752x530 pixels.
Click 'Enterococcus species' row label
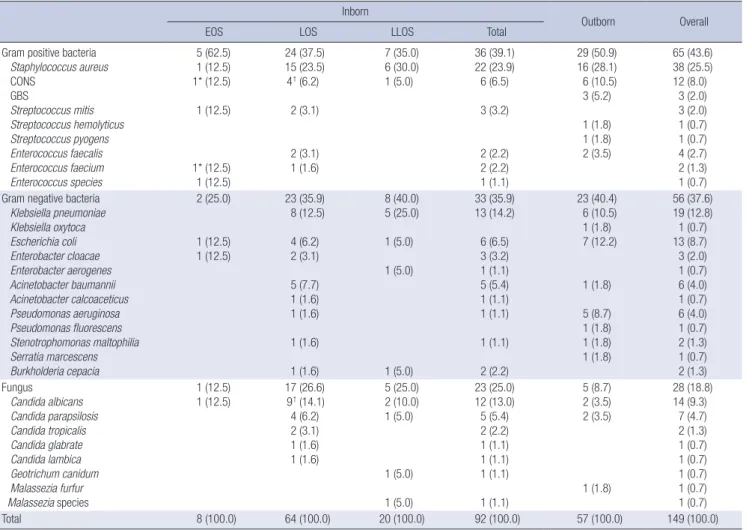(x=57, y=182)
